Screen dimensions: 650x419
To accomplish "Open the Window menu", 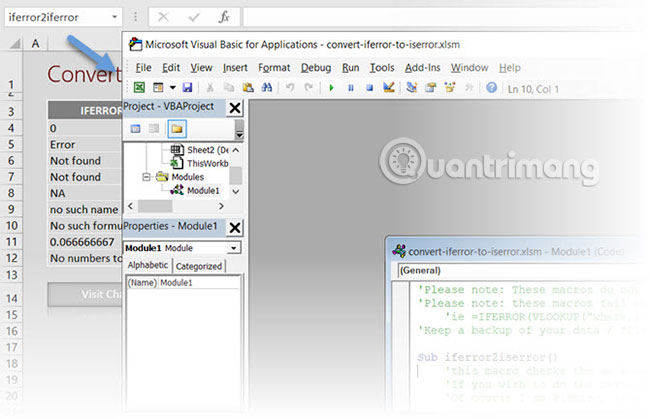I will 469,68.
